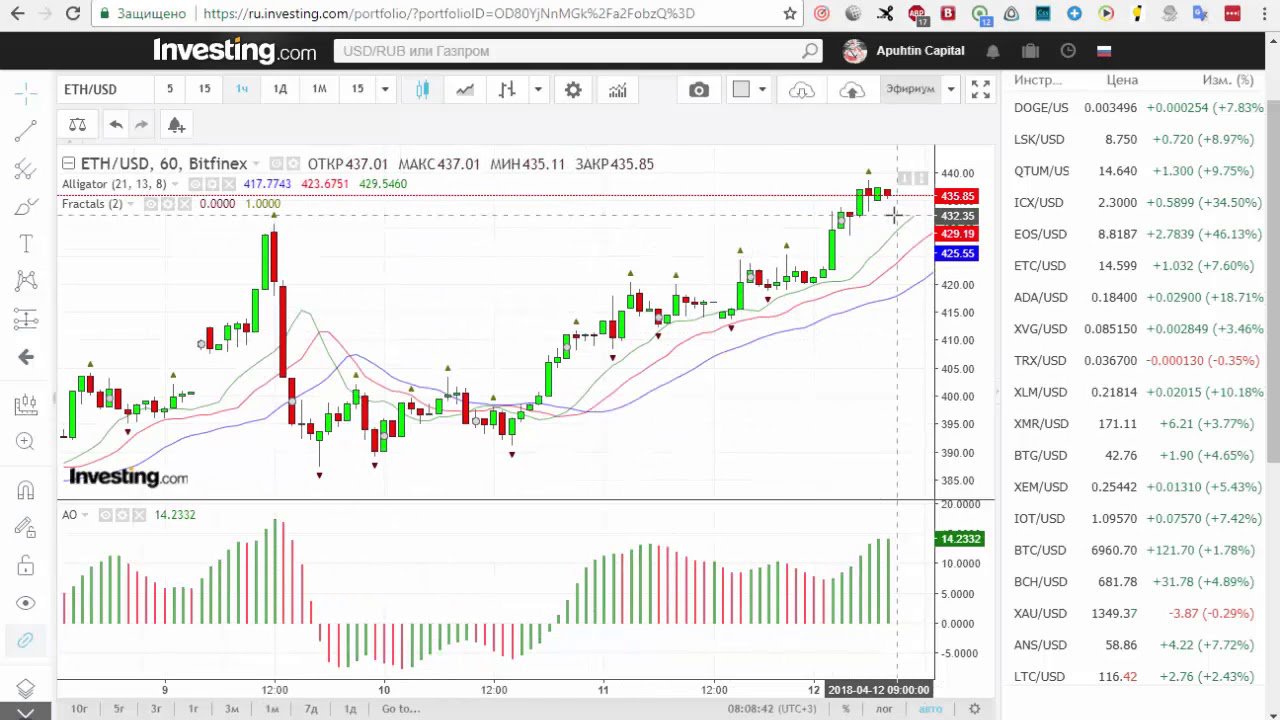Click the search field USD/RUB или Газпром
This screenshot has height=720, width=1280.
tap(578, 51)
